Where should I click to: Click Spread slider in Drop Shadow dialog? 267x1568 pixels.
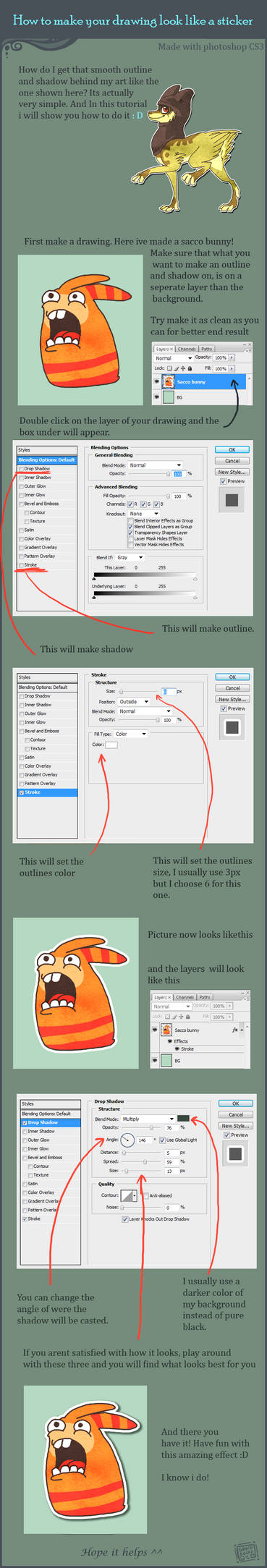coord(142,1161)
